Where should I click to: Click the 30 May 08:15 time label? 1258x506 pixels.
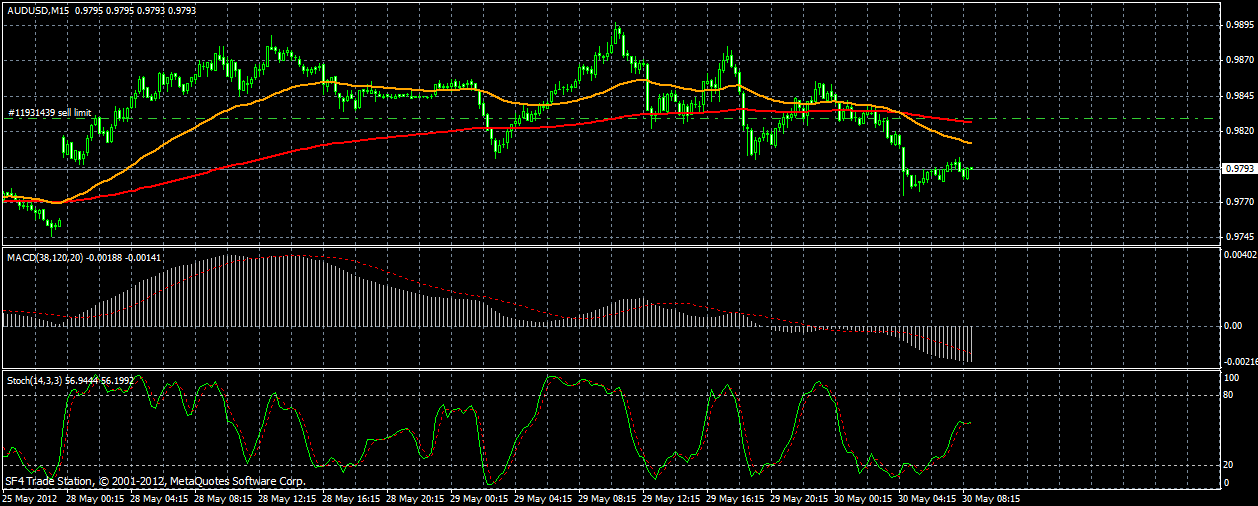[989, 497]
